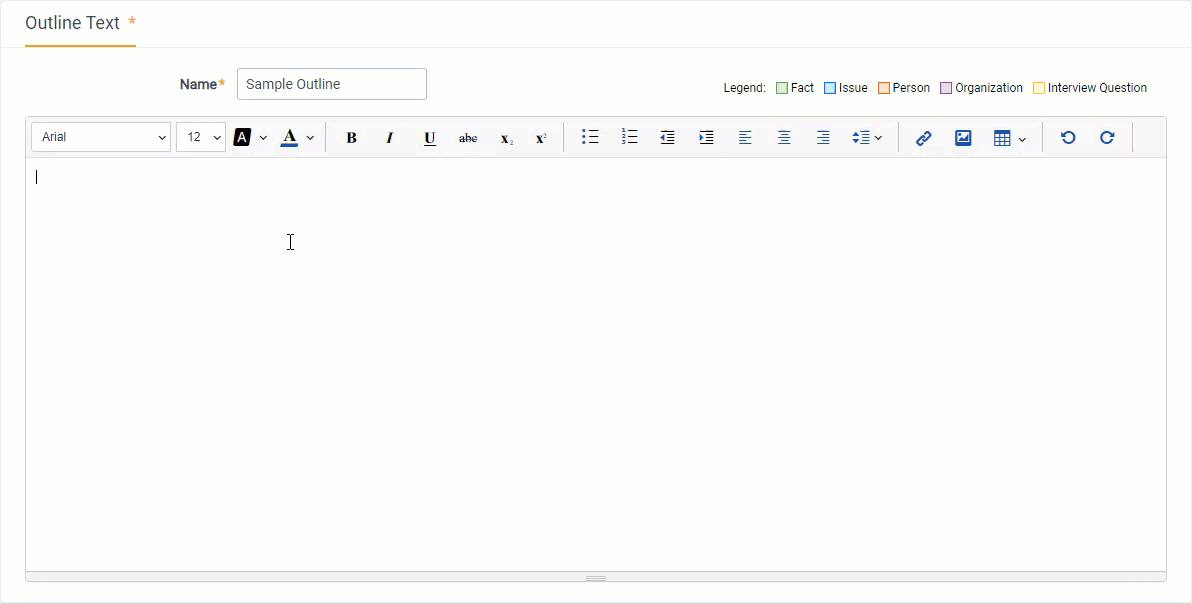
Task: Insert a hyperlink
Action: (x=924, y=138)
